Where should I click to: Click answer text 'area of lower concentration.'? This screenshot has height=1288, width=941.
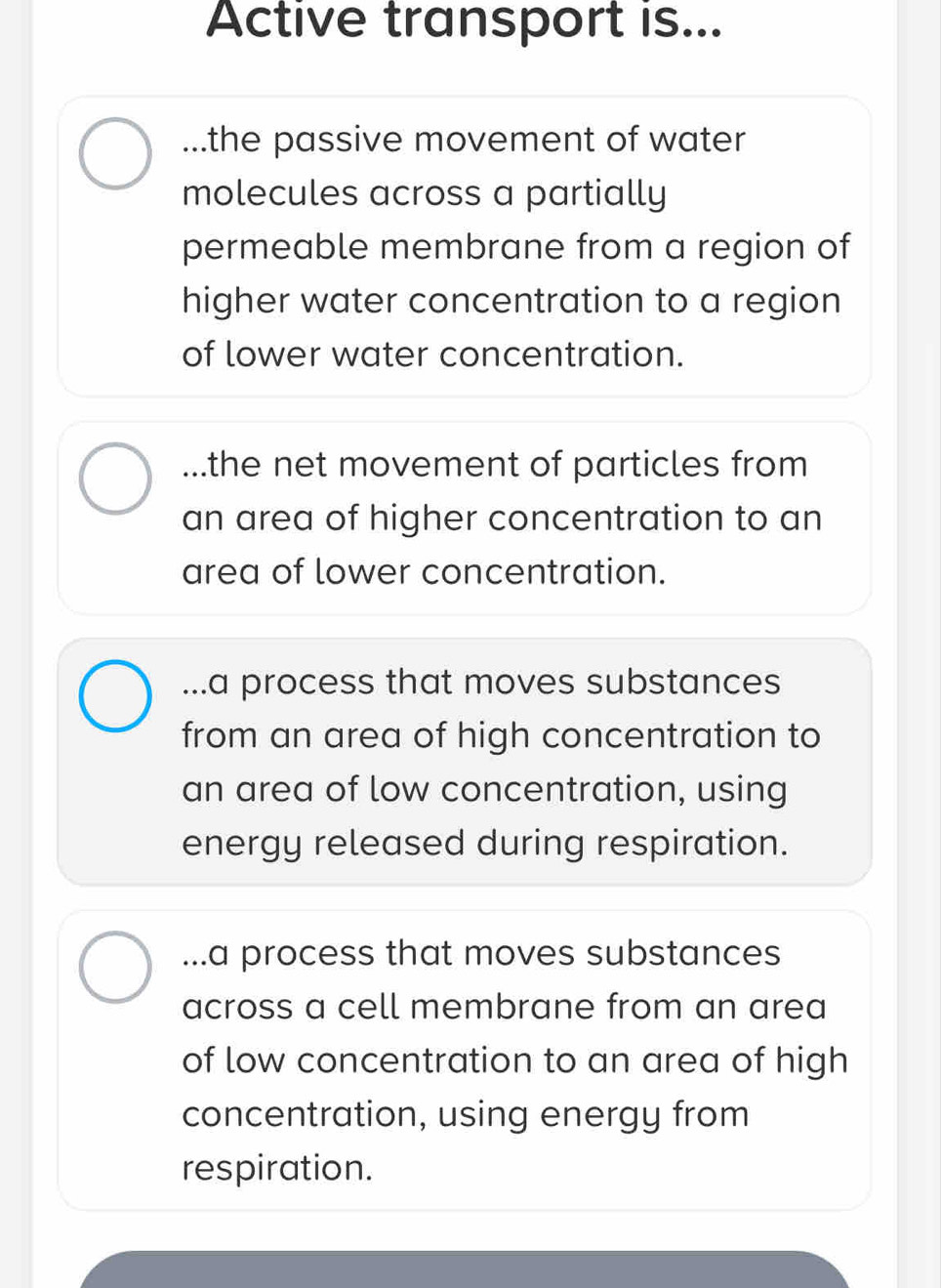click(424, 571)
